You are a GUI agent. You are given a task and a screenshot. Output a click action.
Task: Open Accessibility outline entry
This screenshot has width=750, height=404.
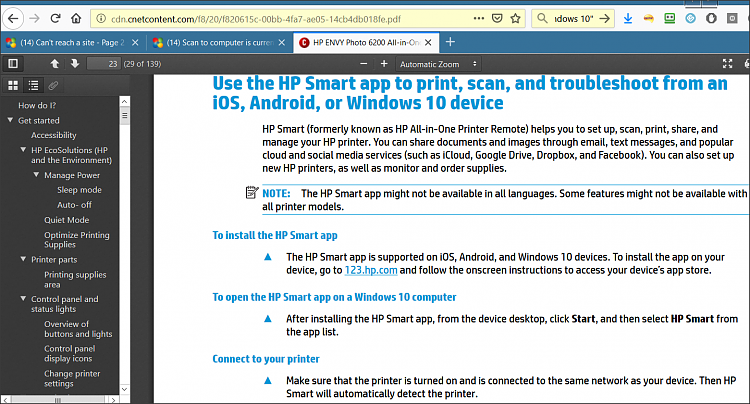54,135
